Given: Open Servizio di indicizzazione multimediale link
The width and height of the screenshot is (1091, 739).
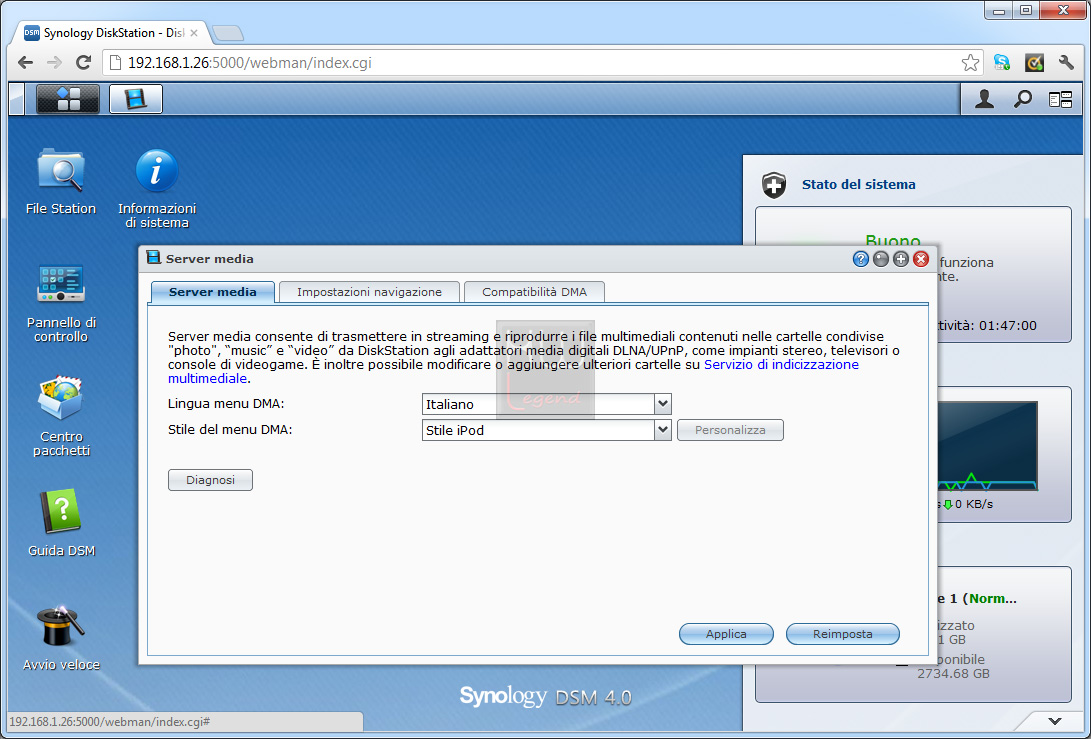Looking at the screenshot, I should pos(781,365).
